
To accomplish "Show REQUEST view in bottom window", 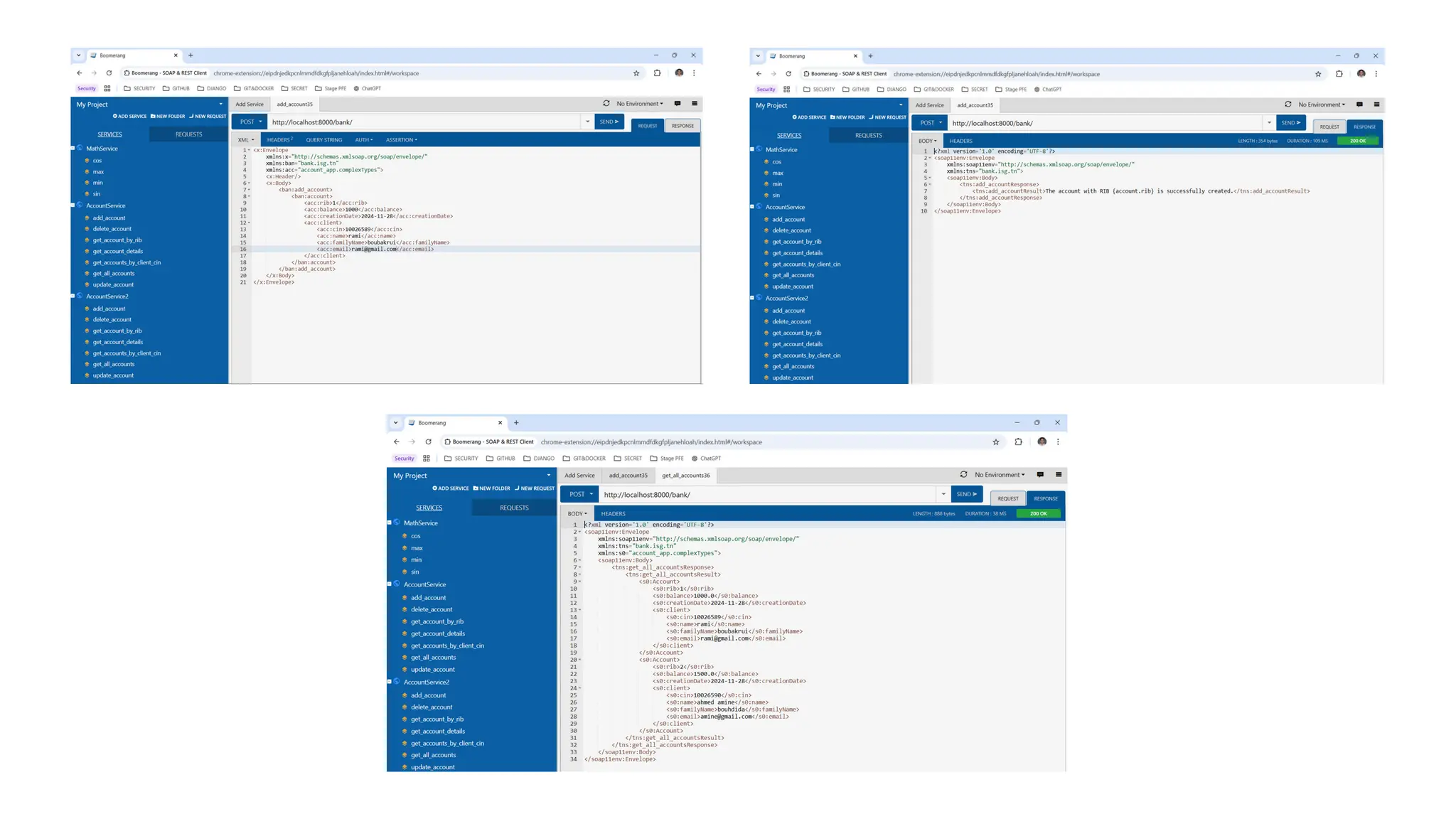I will click(1007, 498).
